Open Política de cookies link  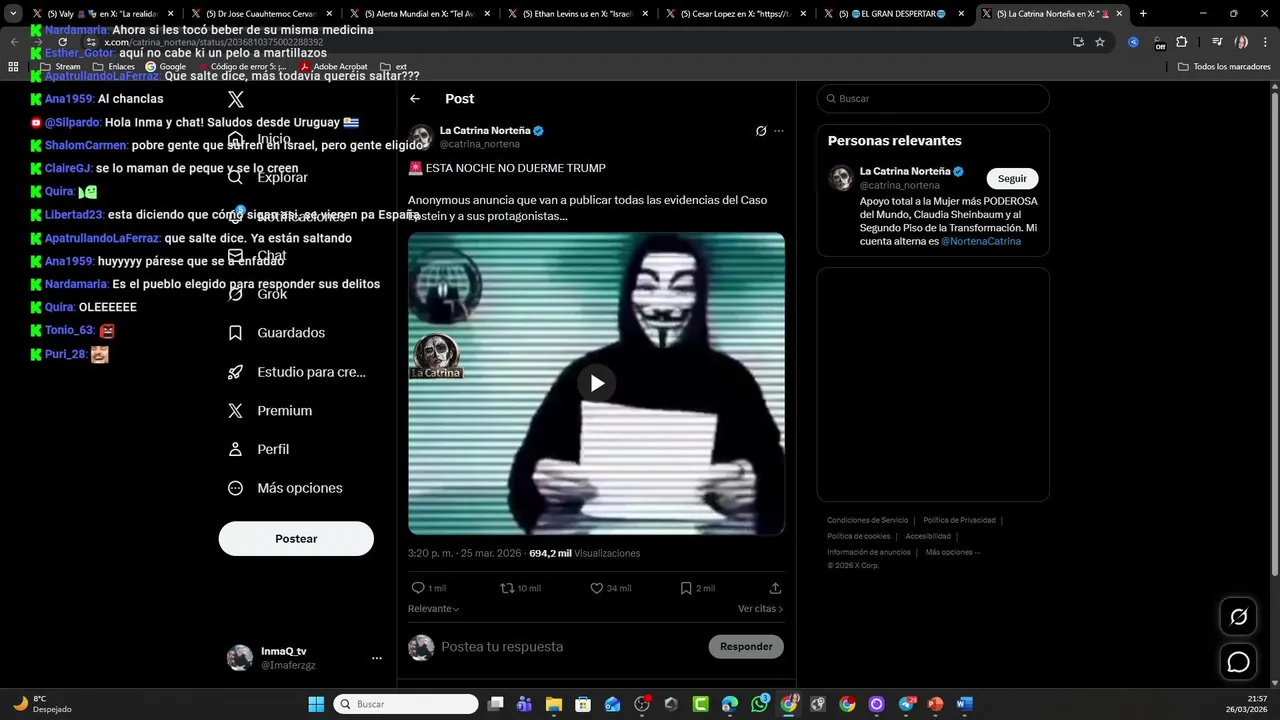[858, 536]
